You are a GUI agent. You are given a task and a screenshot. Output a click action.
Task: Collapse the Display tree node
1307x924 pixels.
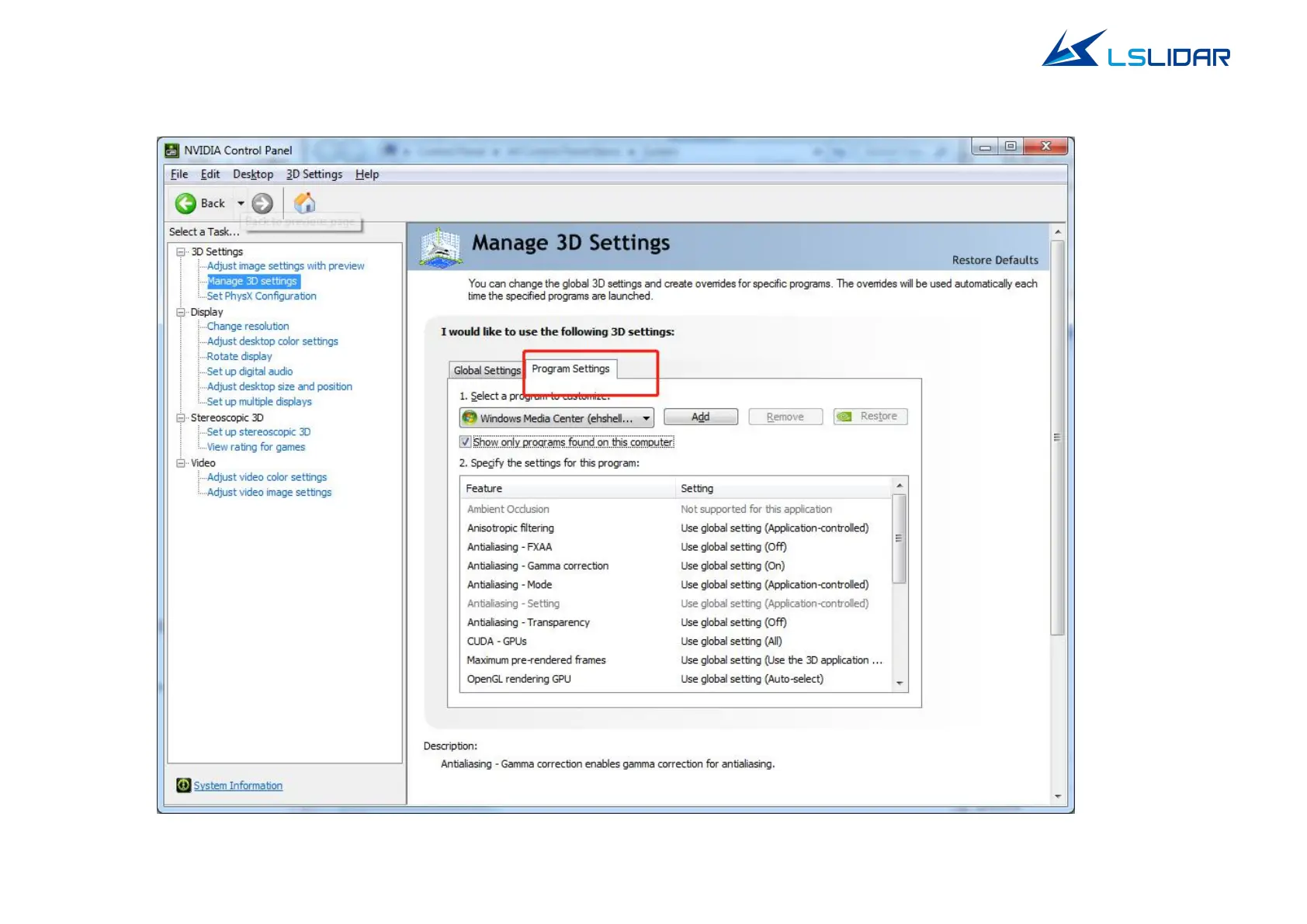(x=181, y=313)
